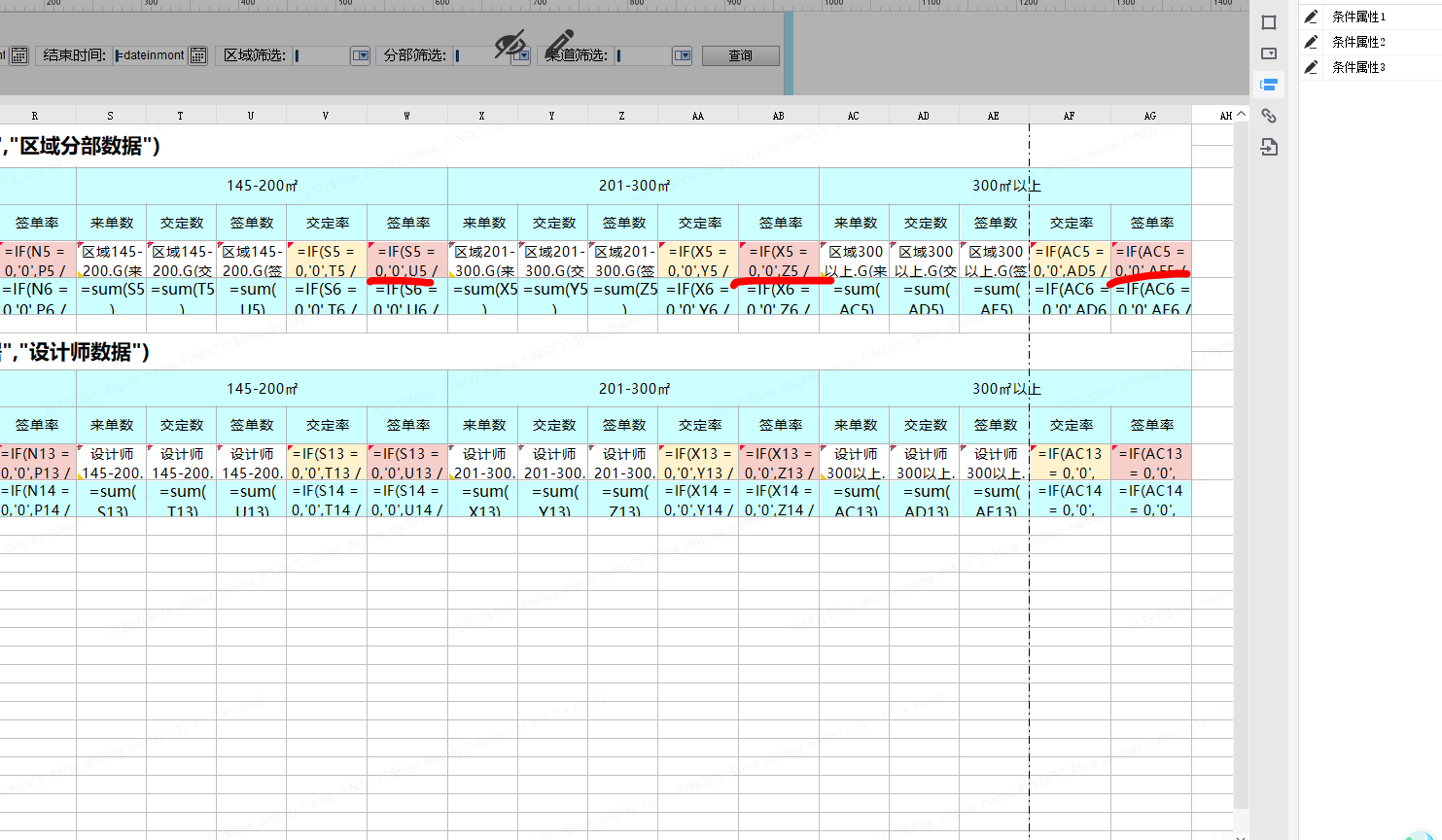Select column header S
Viewport: 1442px width, 840px height.
click(111, 116)
